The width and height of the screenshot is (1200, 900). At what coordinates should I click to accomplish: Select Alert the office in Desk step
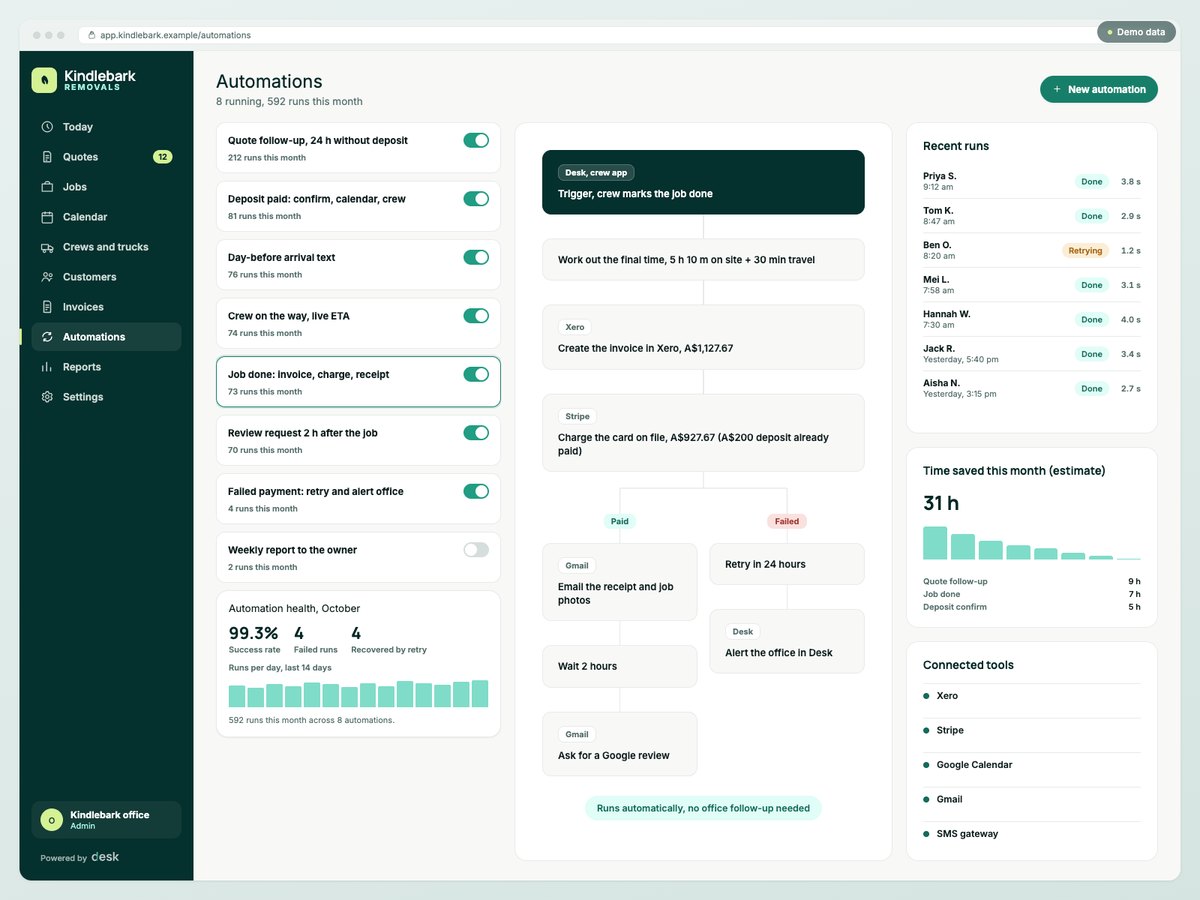tap(787, 641)
